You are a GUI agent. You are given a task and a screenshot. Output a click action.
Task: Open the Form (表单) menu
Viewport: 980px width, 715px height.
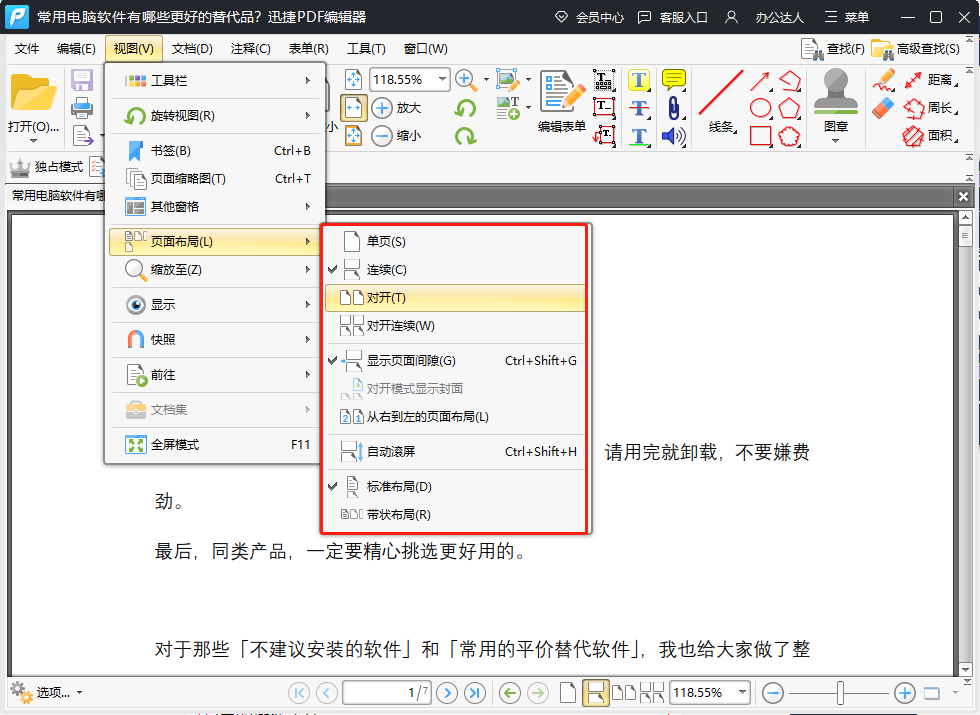coord(308,49)
